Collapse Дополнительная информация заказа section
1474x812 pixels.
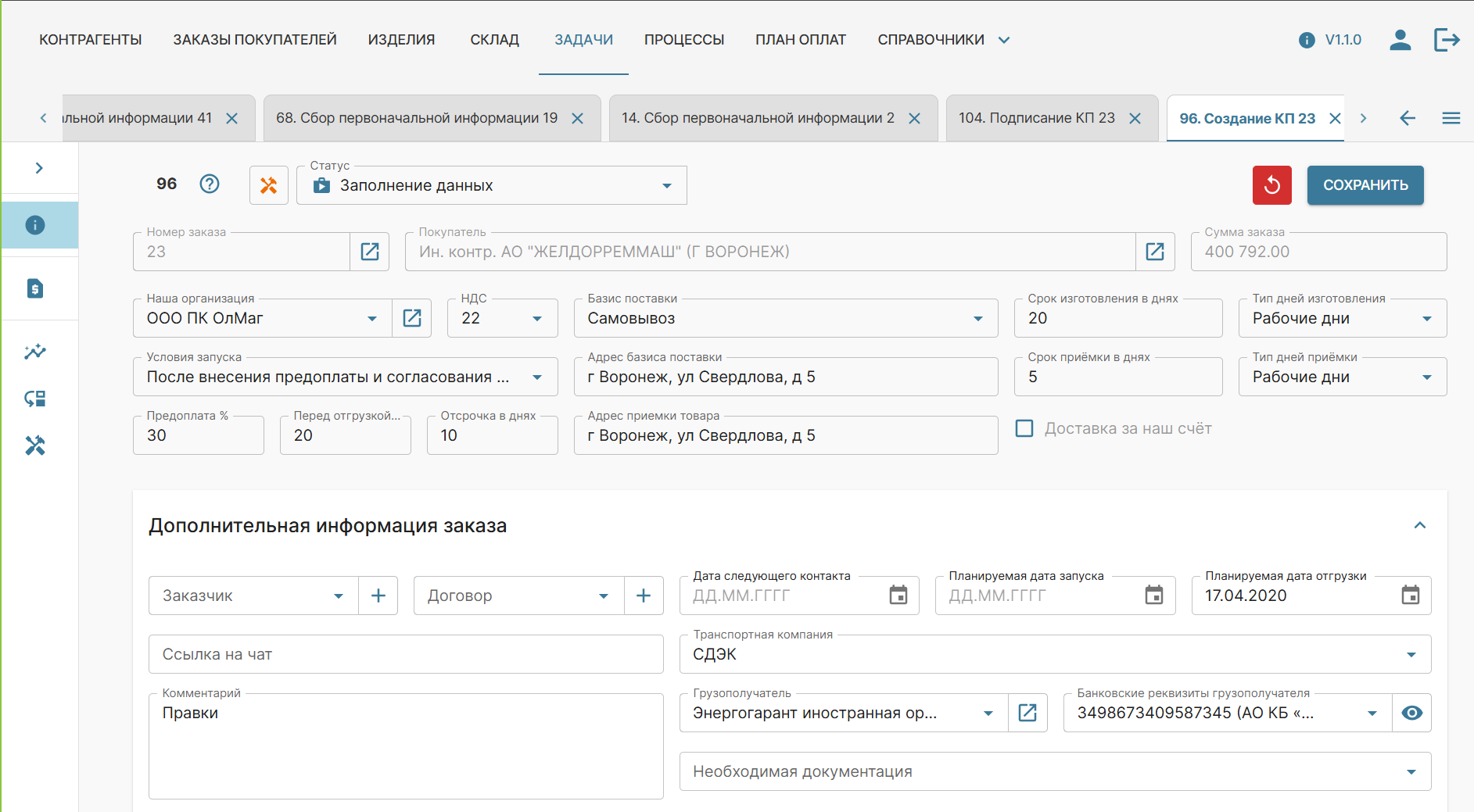pos(1420,525)
